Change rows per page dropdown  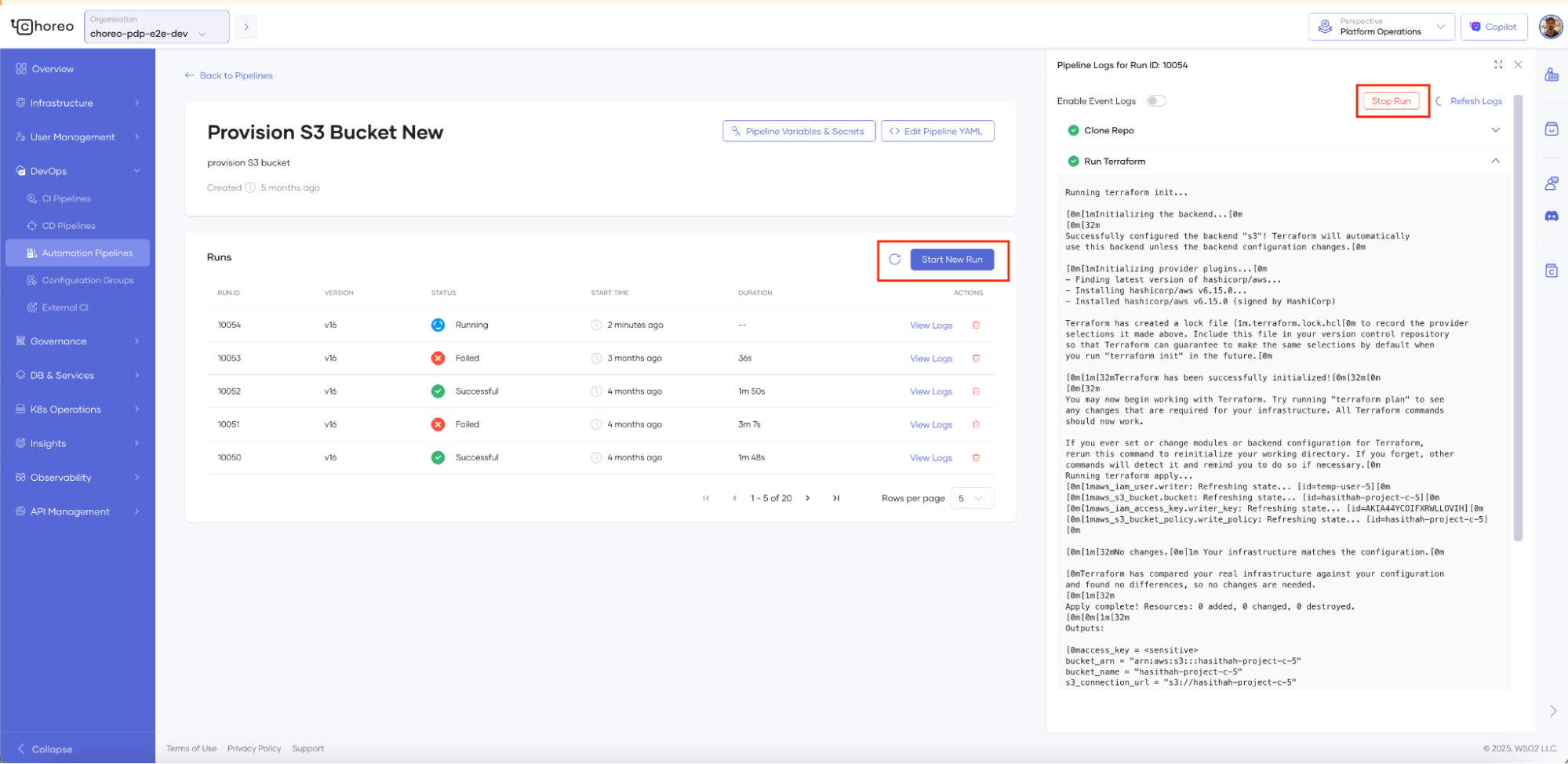point(971,498)
